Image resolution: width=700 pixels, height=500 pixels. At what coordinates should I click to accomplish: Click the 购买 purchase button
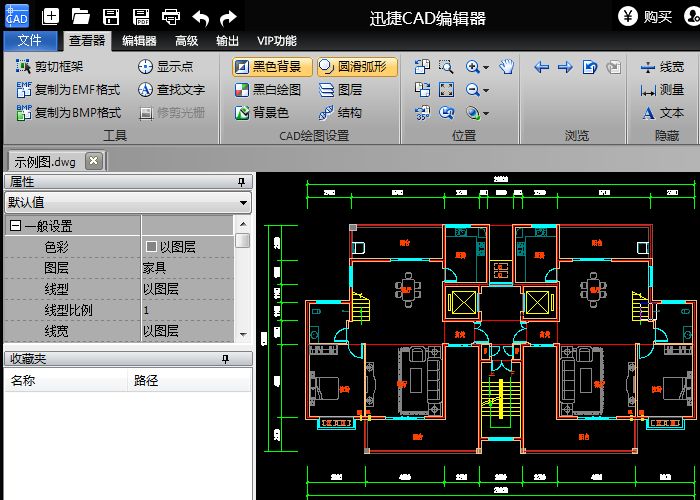click(645, 16)
